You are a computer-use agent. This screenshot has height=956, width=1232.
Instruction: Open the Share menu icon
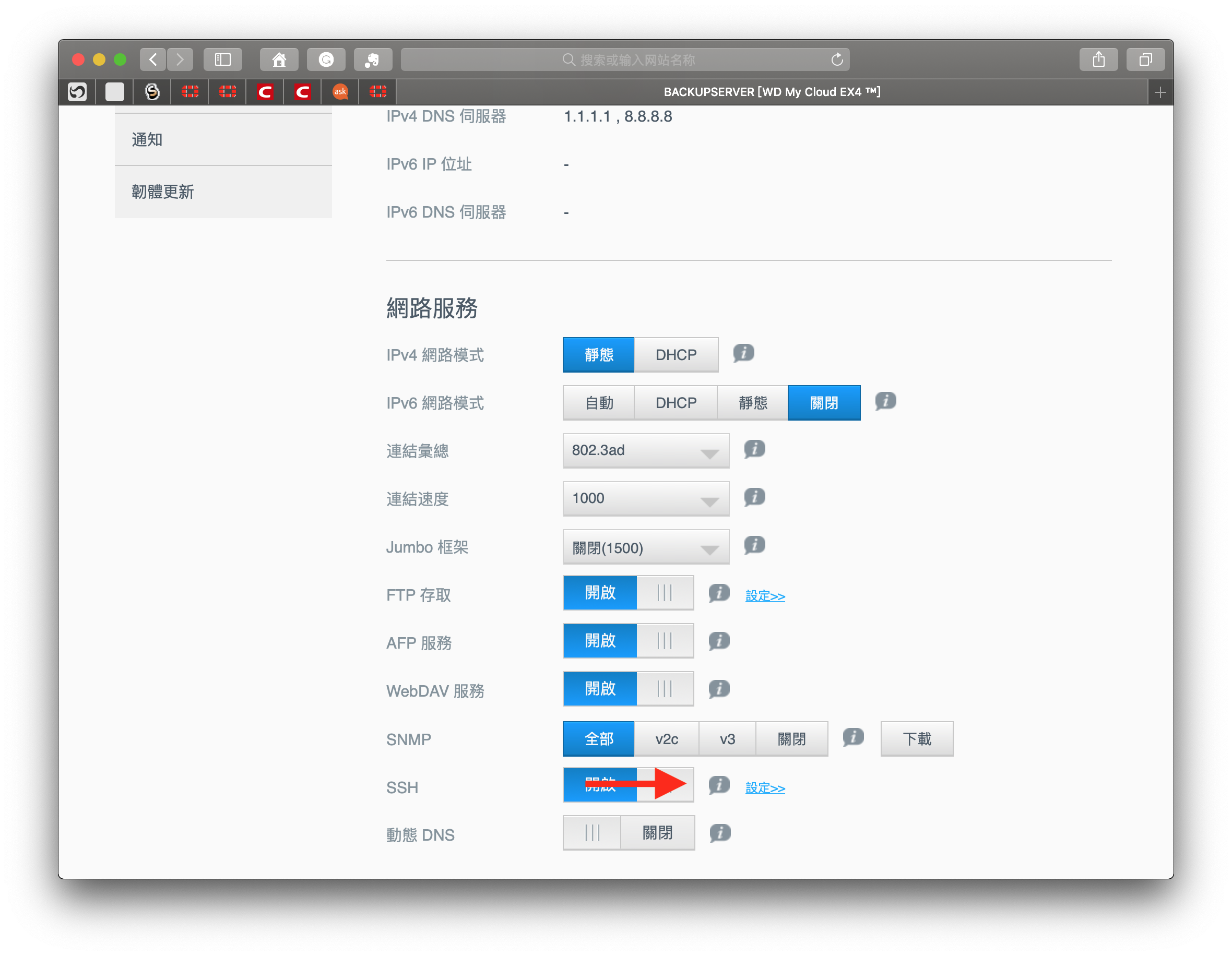coord(1098,59)
